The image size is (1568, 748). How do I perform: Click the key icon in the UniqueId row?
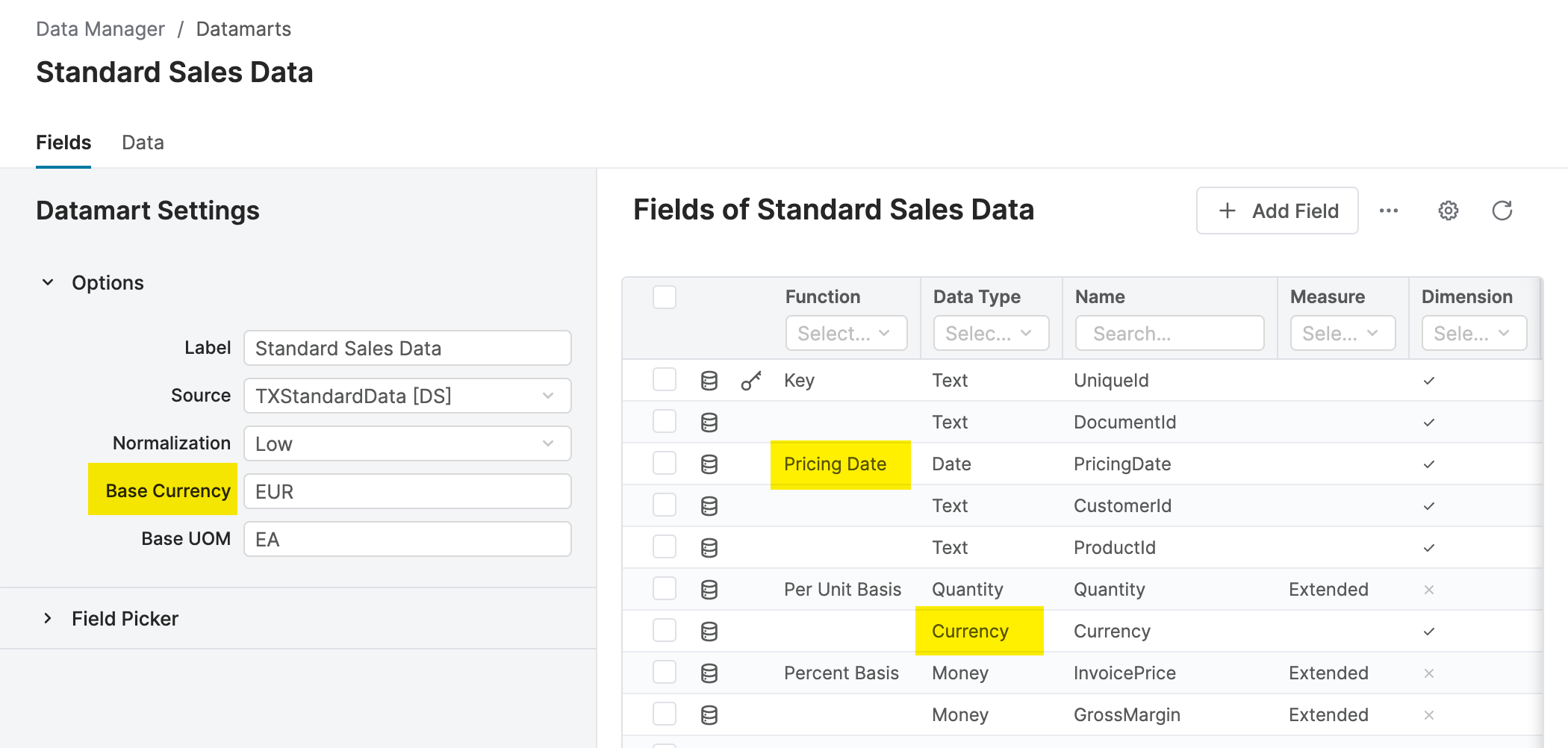(750, 381)
